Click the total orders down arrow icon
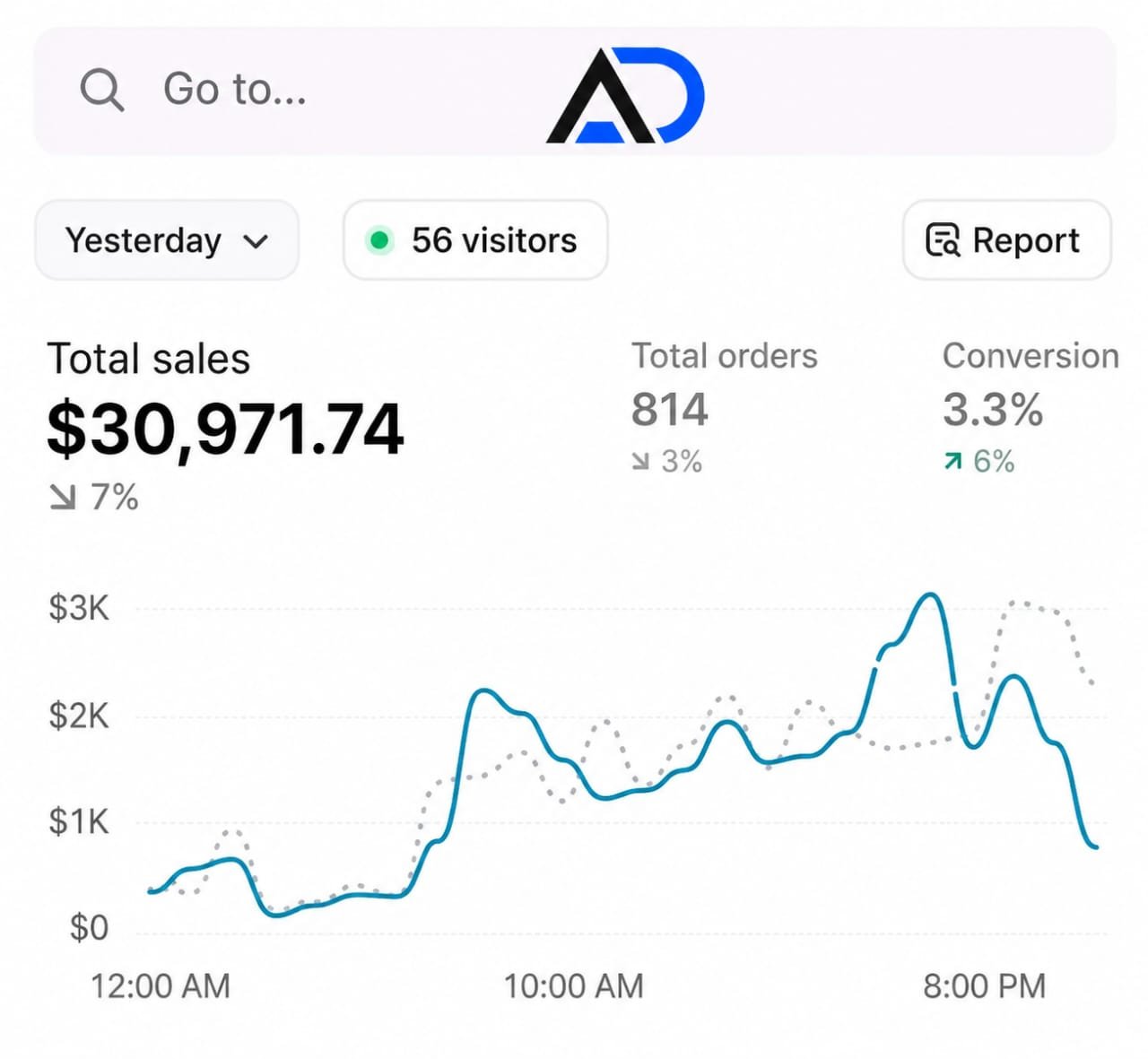 (640, 462)
